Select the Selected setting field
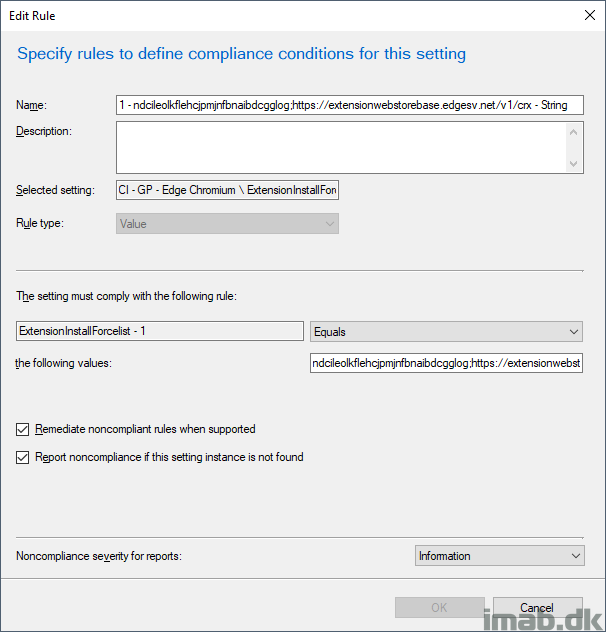Image resolution: width=606 pixels, height=632 pixels. coord(227,190)
